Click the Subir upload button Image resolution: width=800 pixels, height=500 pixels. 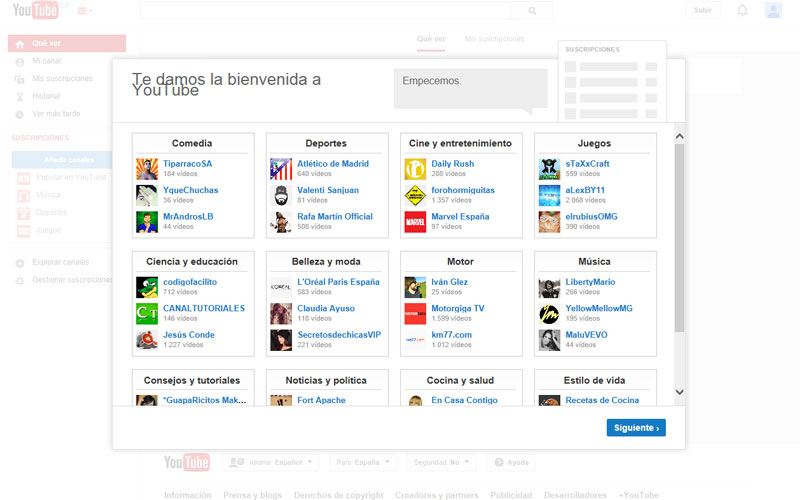pyautogui.click(x=703, y=10)
